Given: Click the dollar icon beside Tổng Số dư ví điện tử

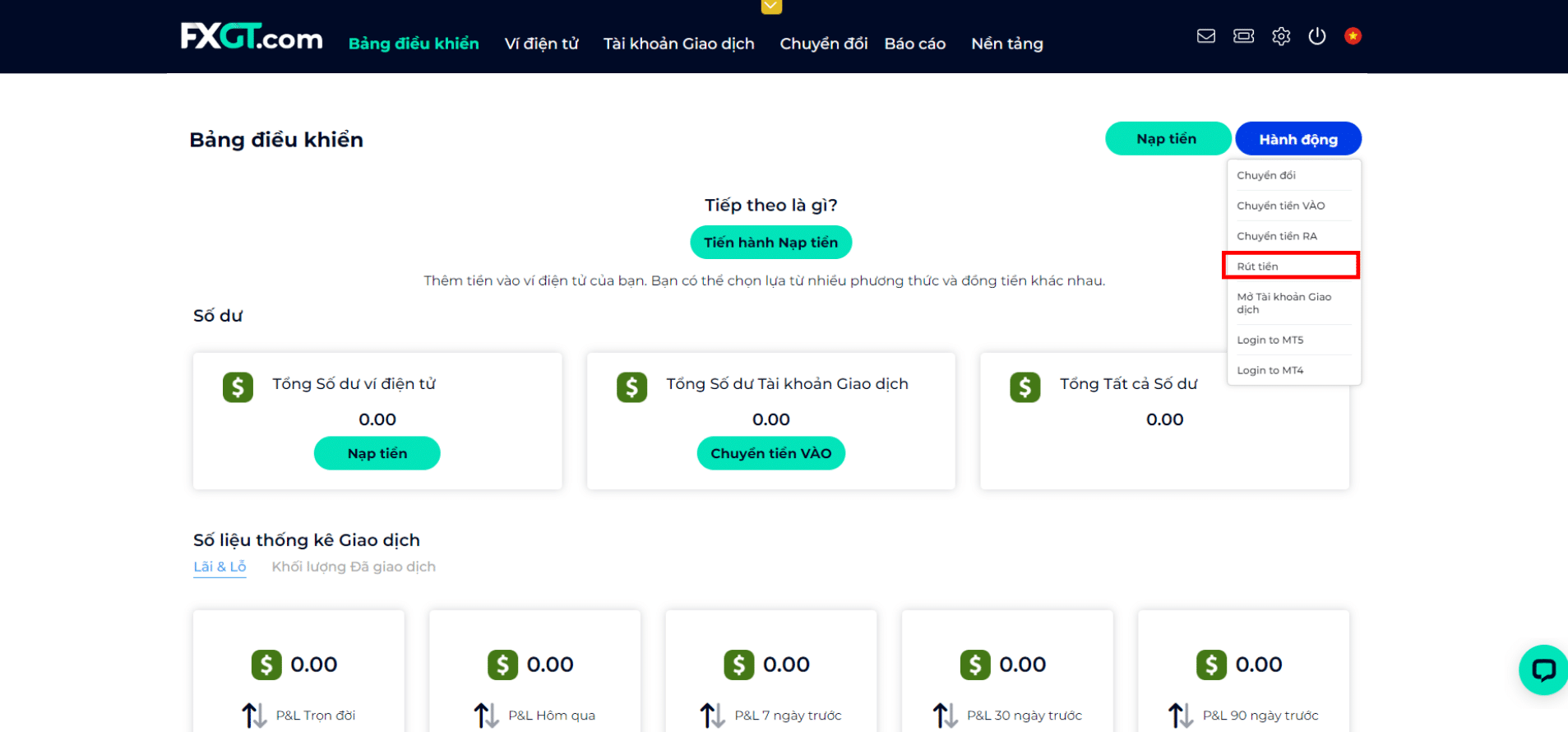Looking at the screenshot, I should 238,387.
